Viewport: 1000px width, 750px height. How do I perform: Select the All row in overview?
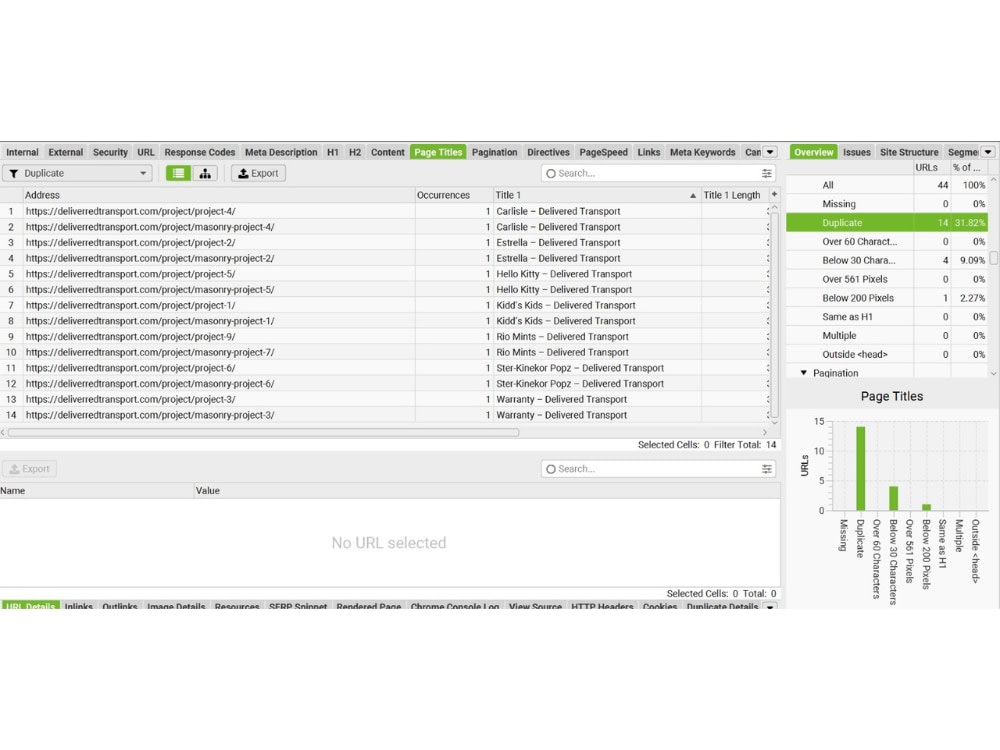tap(887, 185)
